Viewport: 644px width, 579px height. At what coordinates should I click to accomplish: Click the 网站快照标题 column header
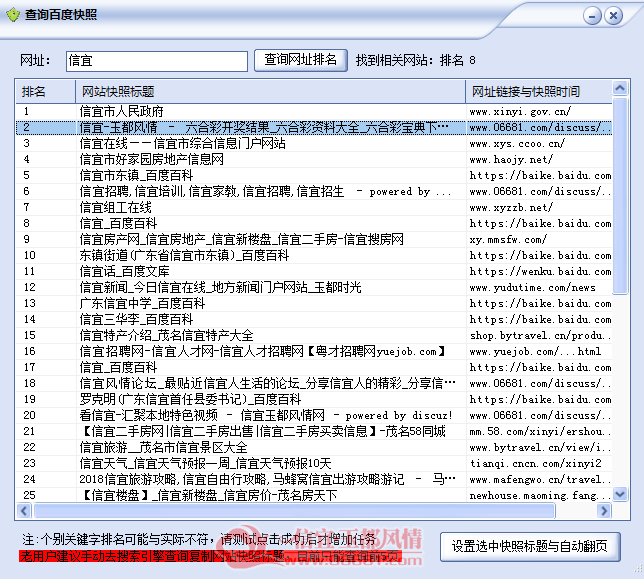pyautogui.click(x=270, y=92)
